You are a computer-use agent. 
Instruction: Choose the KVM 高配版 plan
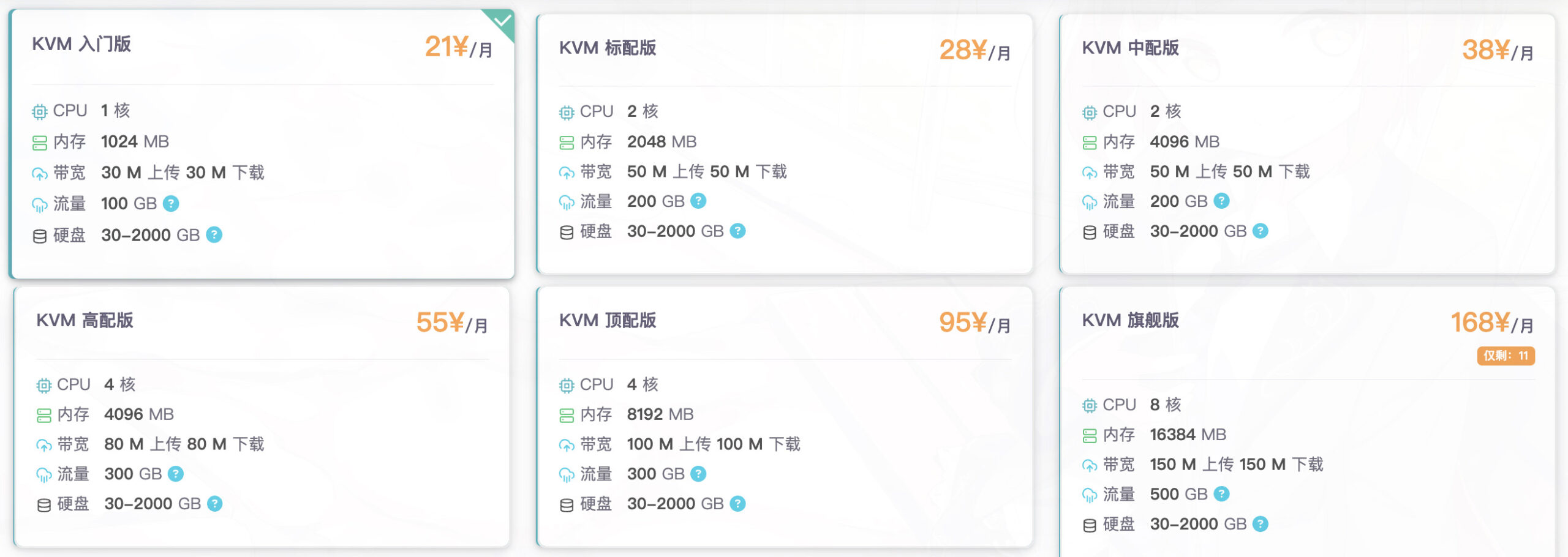click(262, 417)
